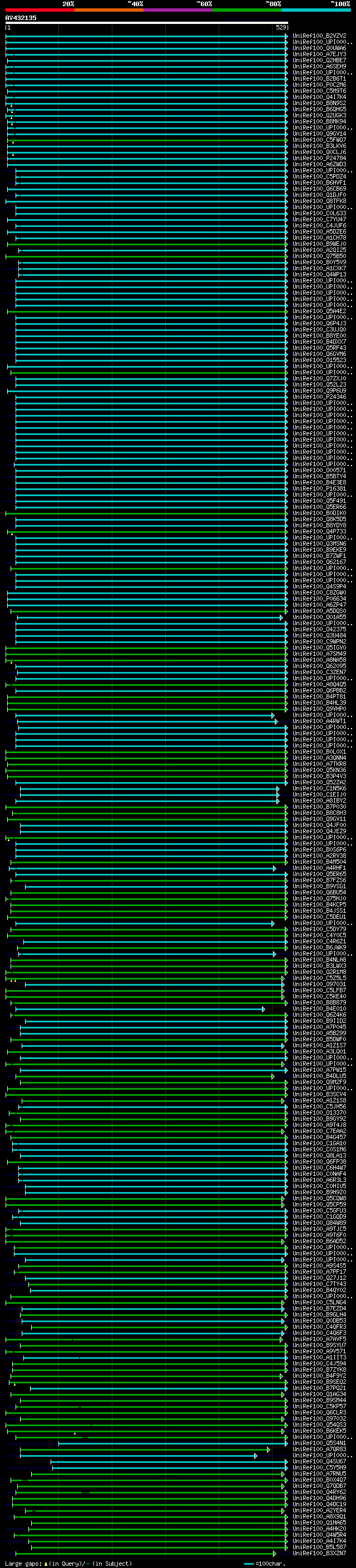The width and height of the screenshot is (356, 1568).
Task: Select the query name AV432135
Action: click(x=21, y=18)
